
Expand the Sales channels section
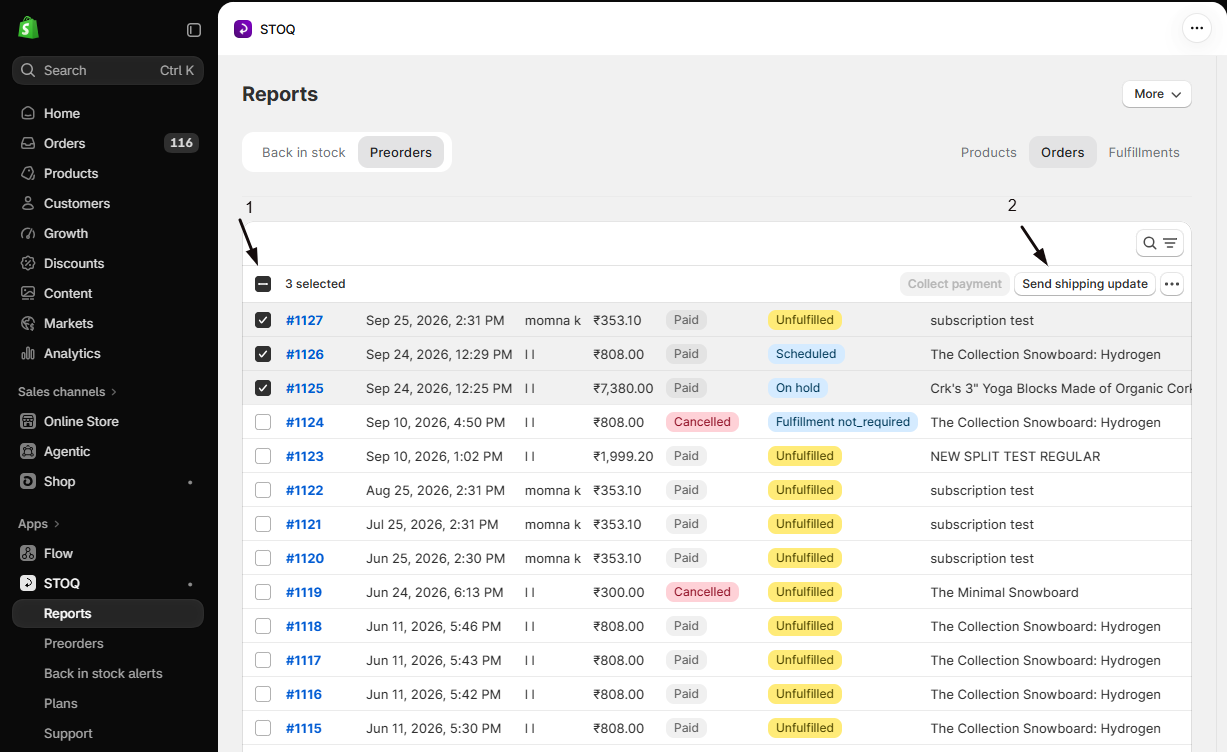point(68,391)
